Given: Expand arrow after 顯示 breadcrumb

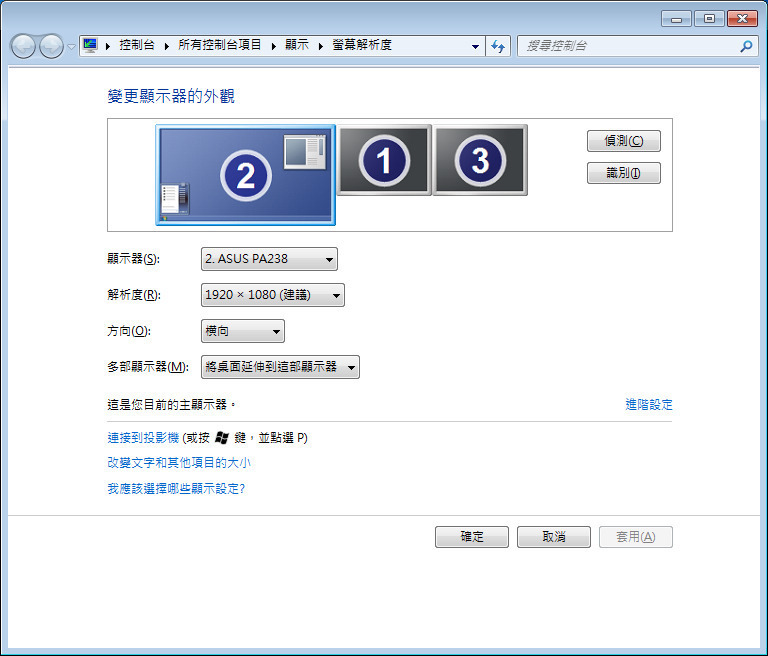Looking at the screenshot, I should click(x=321, y=46).
